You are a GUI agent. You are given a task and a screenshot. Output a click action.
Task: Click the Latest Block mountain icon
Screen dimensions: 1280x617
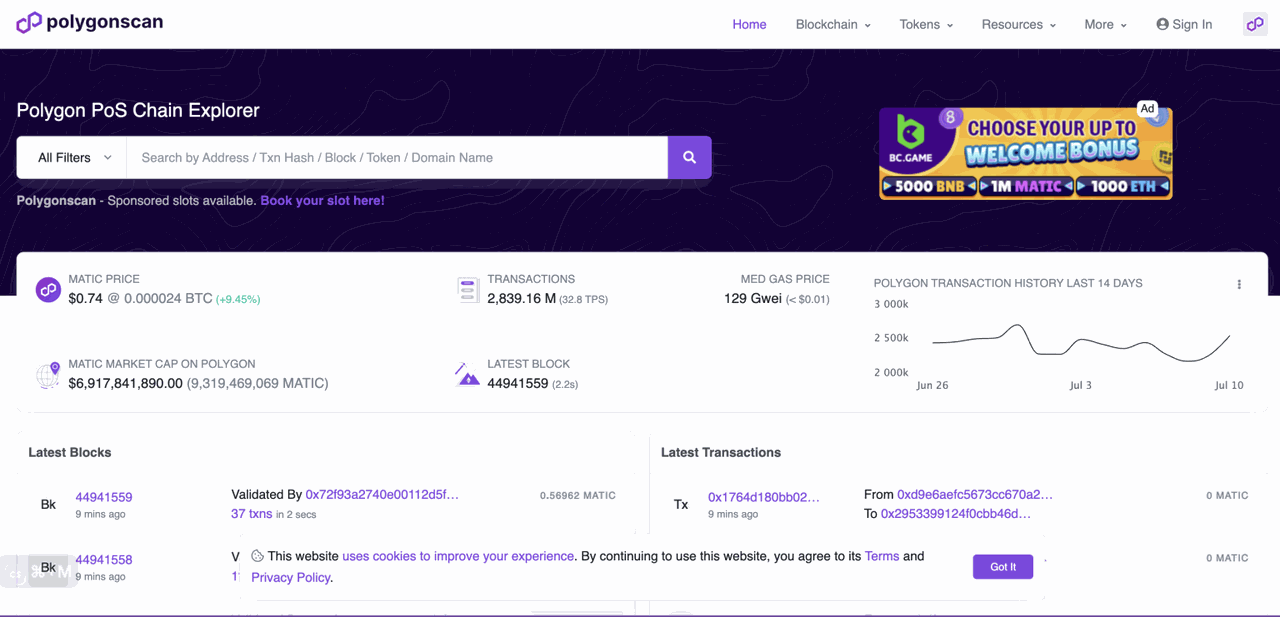point(467,375)
